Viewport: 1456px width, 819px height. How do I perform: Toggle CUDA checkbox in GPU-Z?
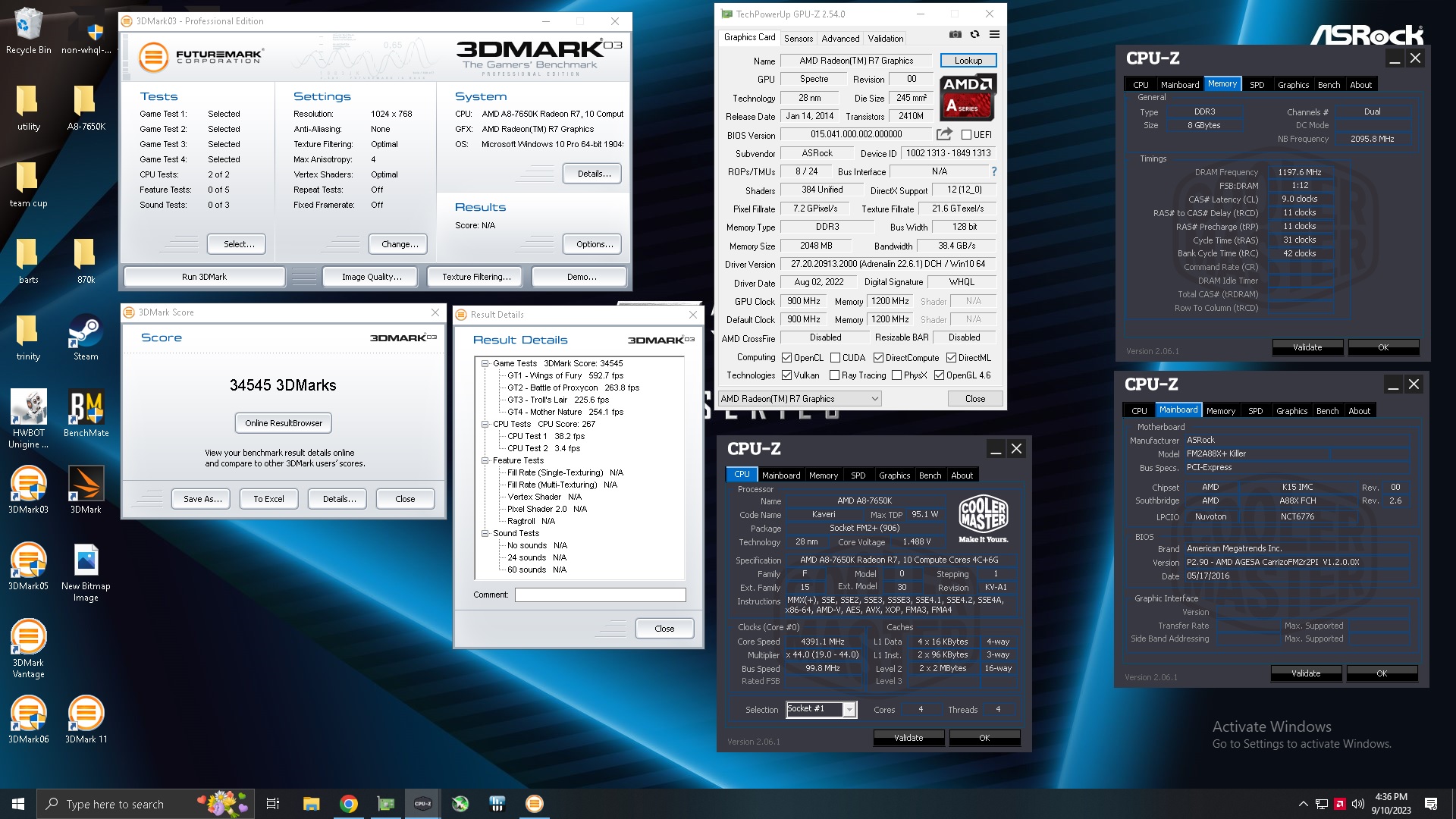click(835, 358)
